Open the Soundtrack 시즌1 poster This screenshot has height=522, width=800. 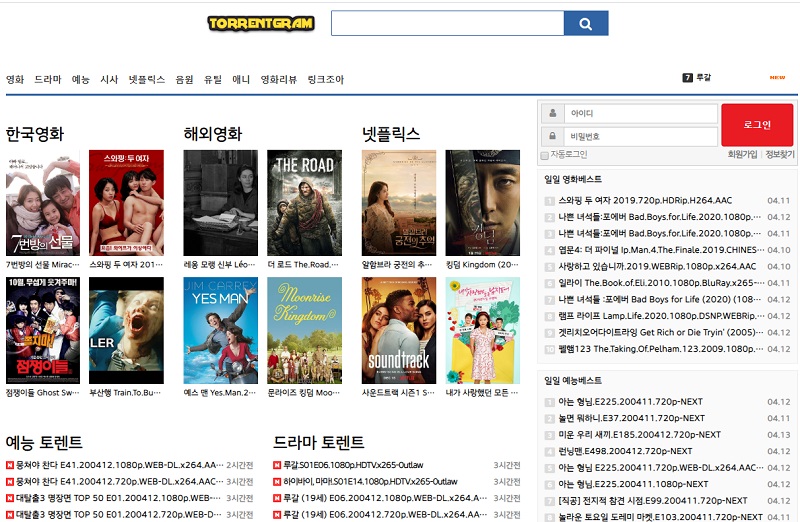click(399, 330)
